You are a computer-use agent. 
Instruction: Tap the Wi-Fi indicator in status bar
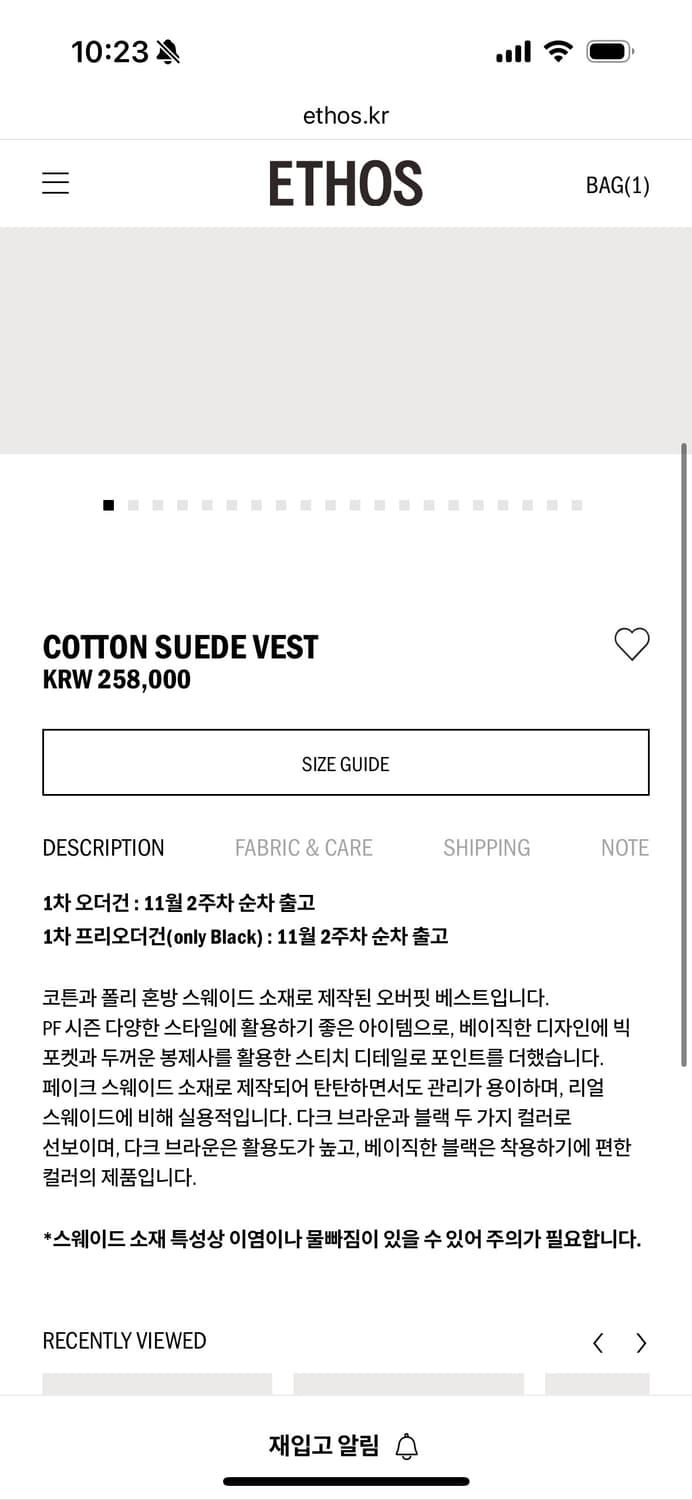(560, 50)
